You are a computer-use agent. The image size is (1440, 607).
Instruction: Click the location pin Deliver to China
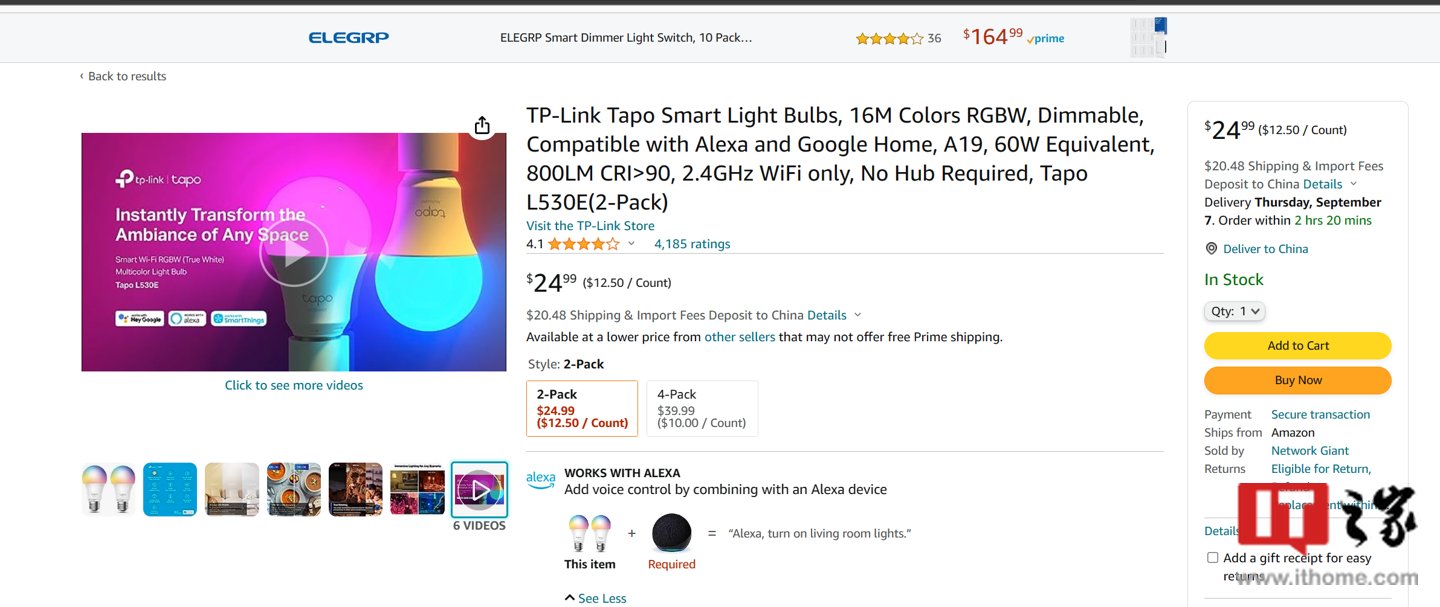(1211, 249)
